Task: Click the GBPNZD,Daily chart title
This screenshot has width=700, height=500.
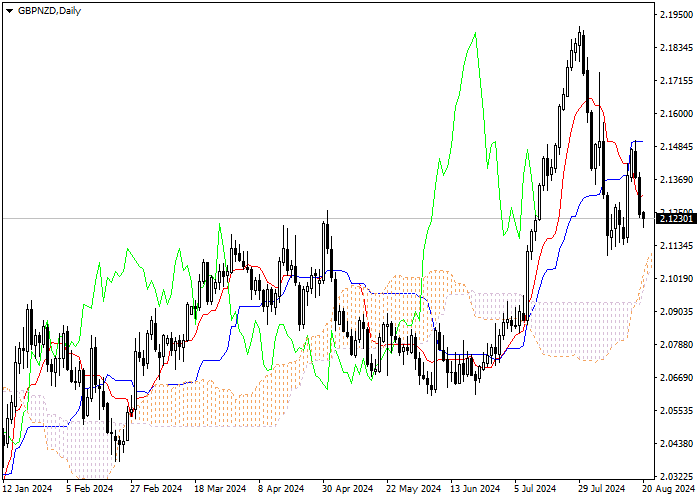Action: 49,11
